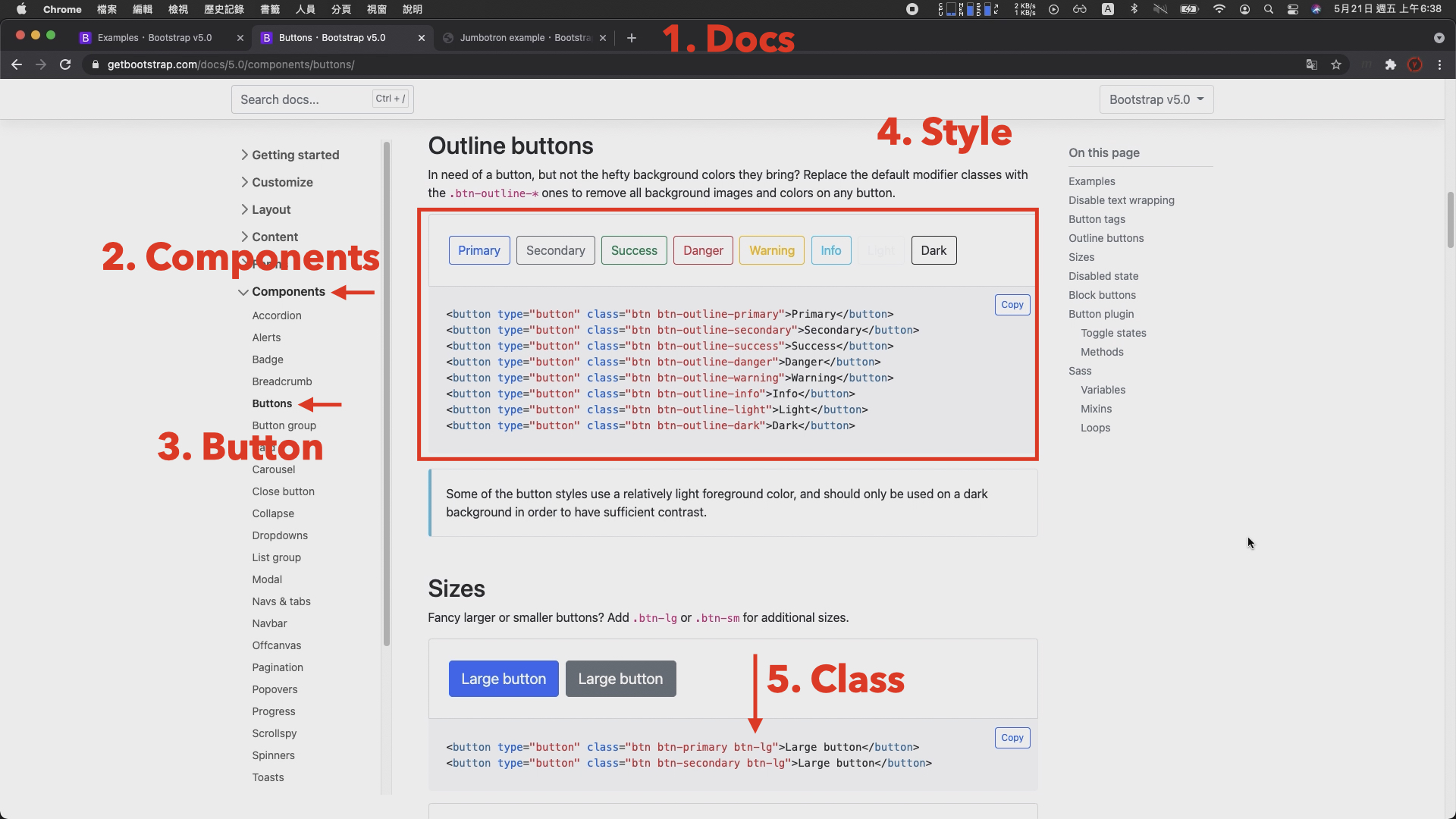Click the Primary outline button
The width and height of the screenshot is (1456, 819).
tap(479, 250)
